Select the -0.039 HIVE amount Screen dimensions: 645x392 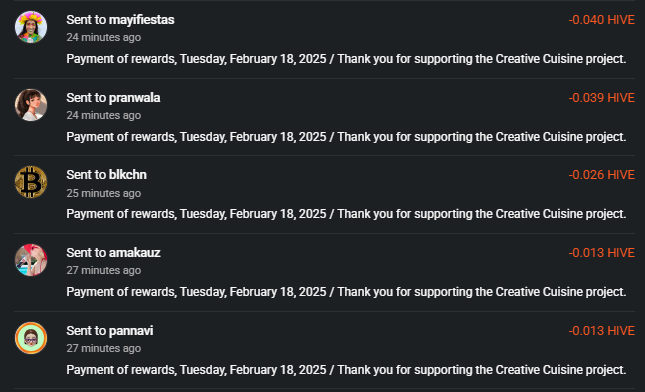(x=601, y=98)
